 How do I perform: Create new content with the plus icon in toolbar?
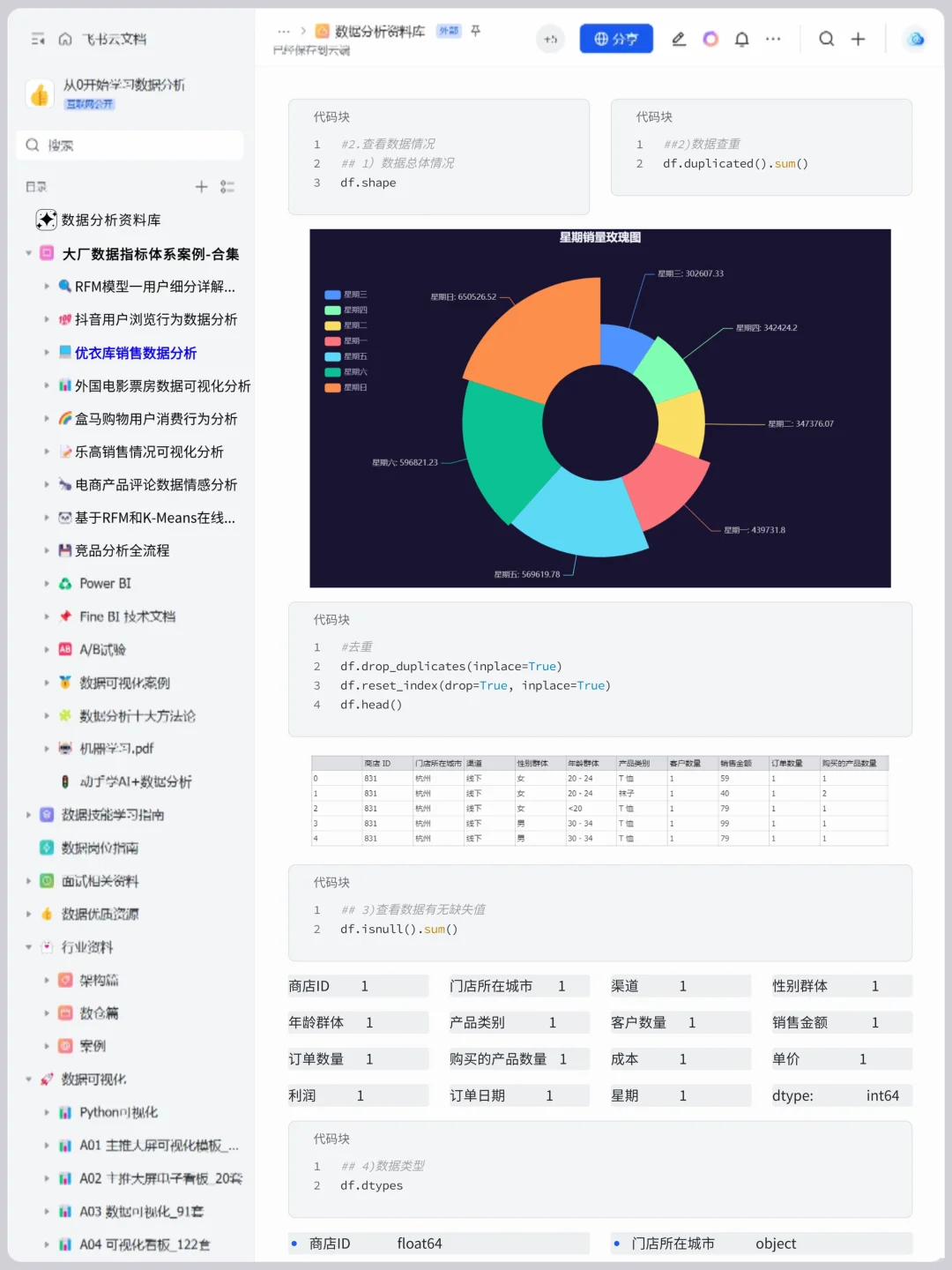(x=859, y=39)
